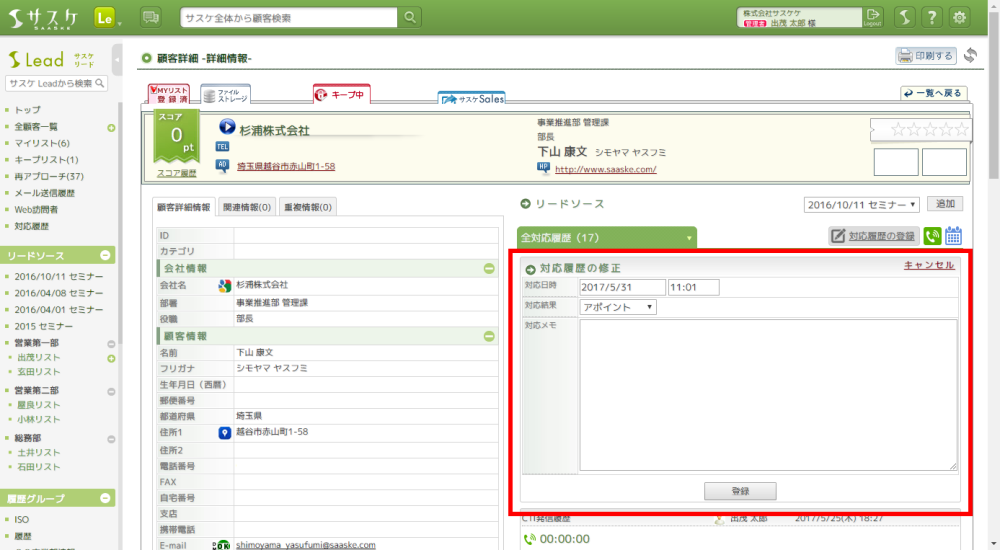The height and width of the screenshot is (550, 1000).
Task: Click the search magnifier beside global search
Action: pyautogui.click(x=410, y=17)
